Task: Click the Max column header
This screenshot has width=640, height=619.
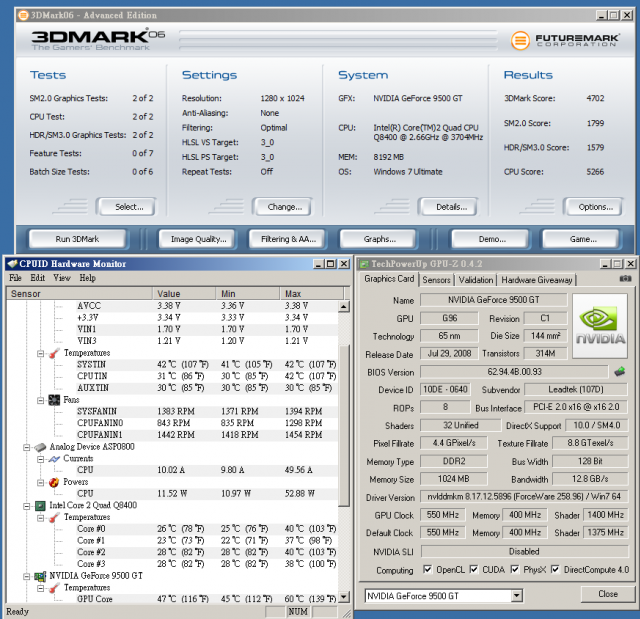Action: tap(312, 294)
